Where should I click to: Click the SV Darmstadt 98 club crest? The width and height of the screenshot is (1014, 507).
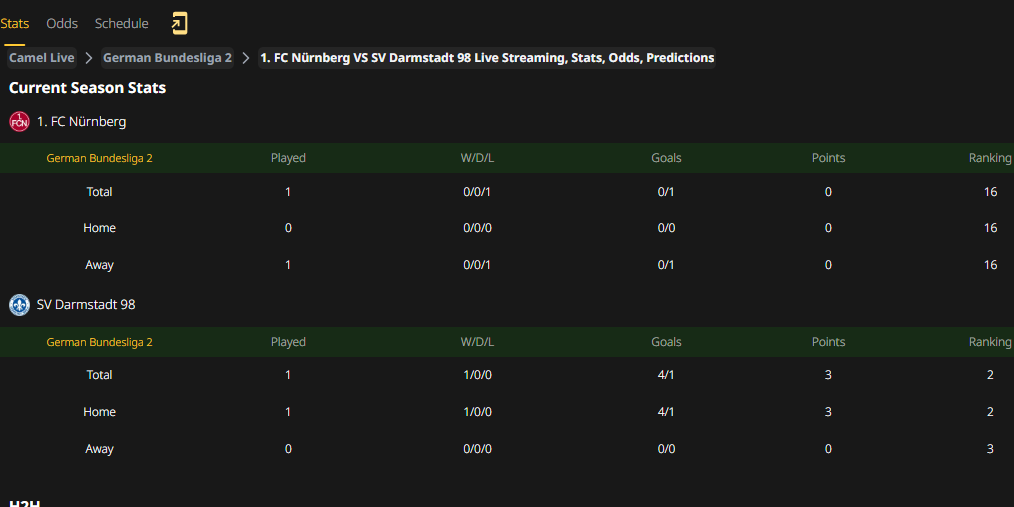[19, 305]
